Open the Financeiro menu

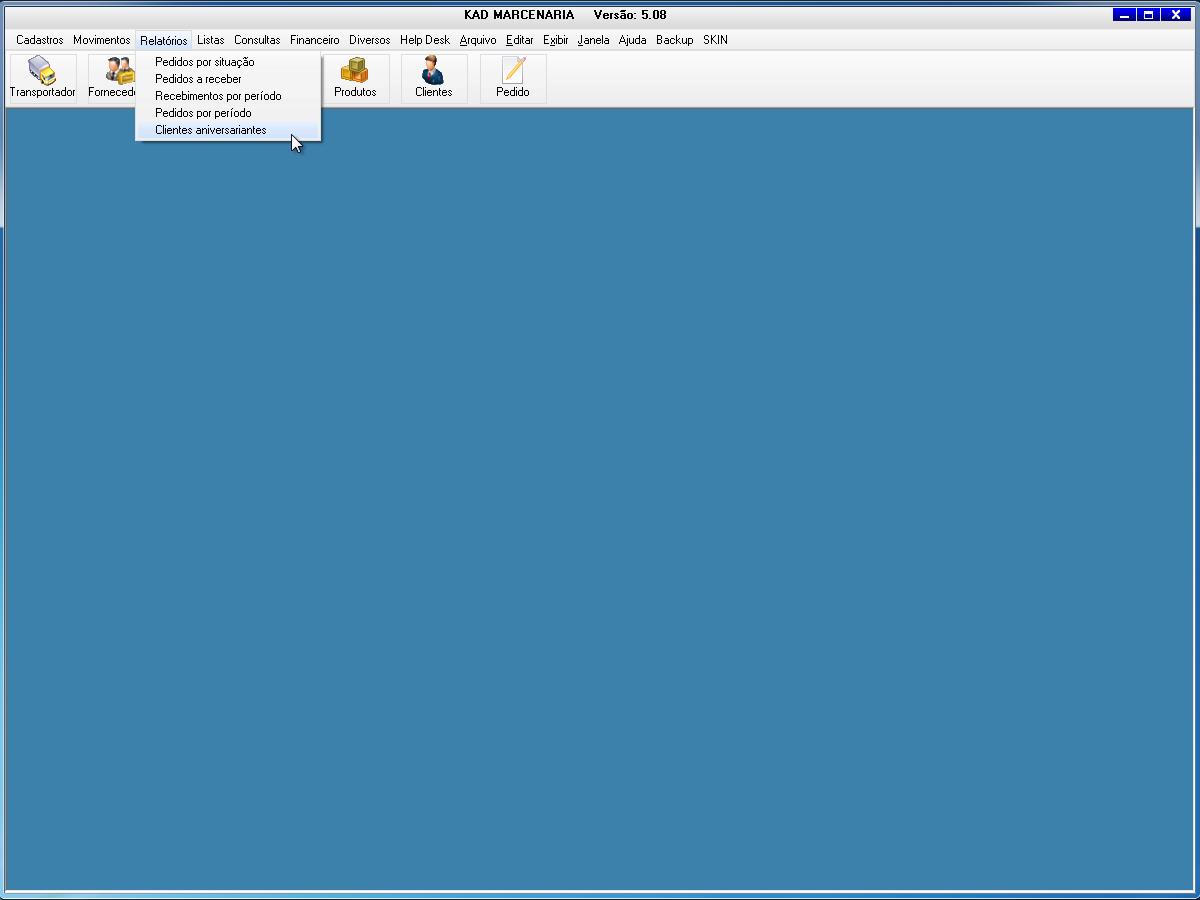click(315, 40)
